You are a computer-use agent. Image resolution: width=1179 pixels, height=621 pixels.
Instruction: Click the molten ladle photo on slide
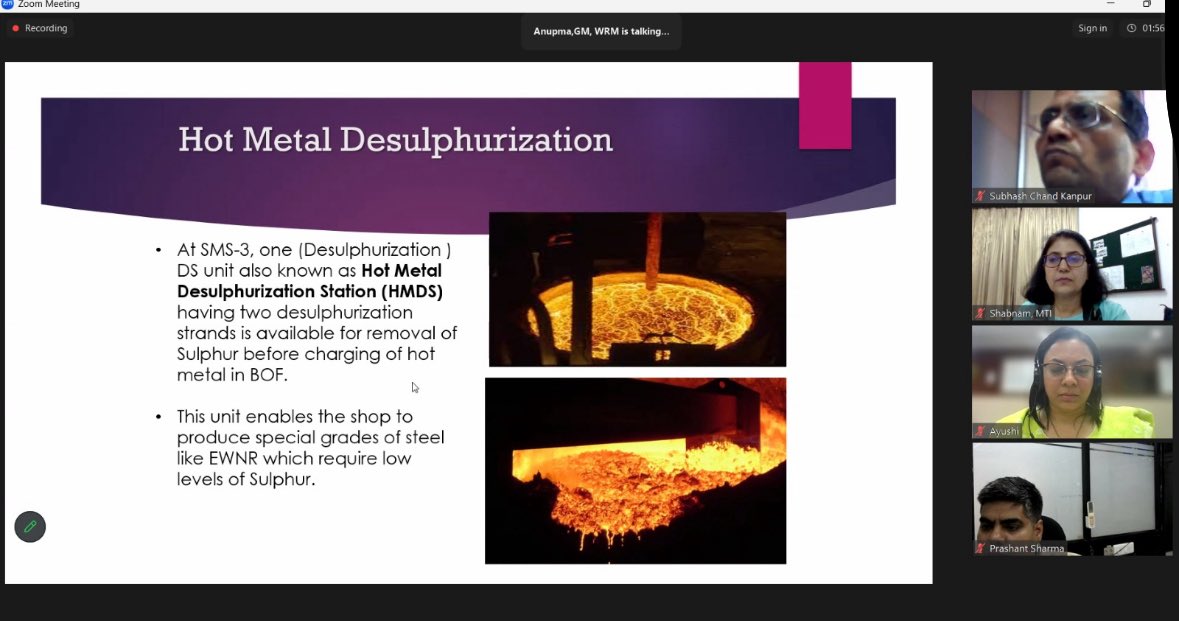(x=638, y=289)
